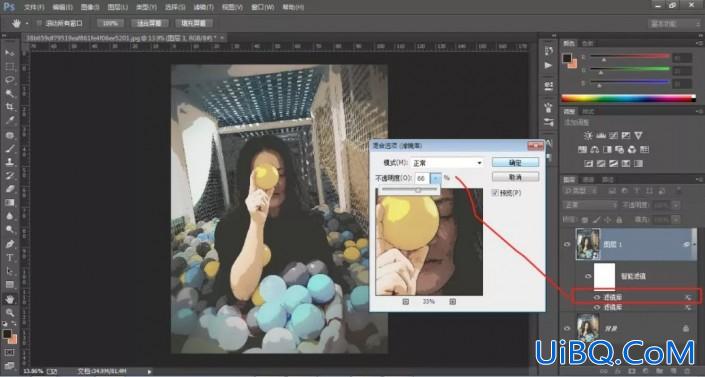
Task: Toggle visibility of 智能滤镜 mask
Action: coord(588,276)
